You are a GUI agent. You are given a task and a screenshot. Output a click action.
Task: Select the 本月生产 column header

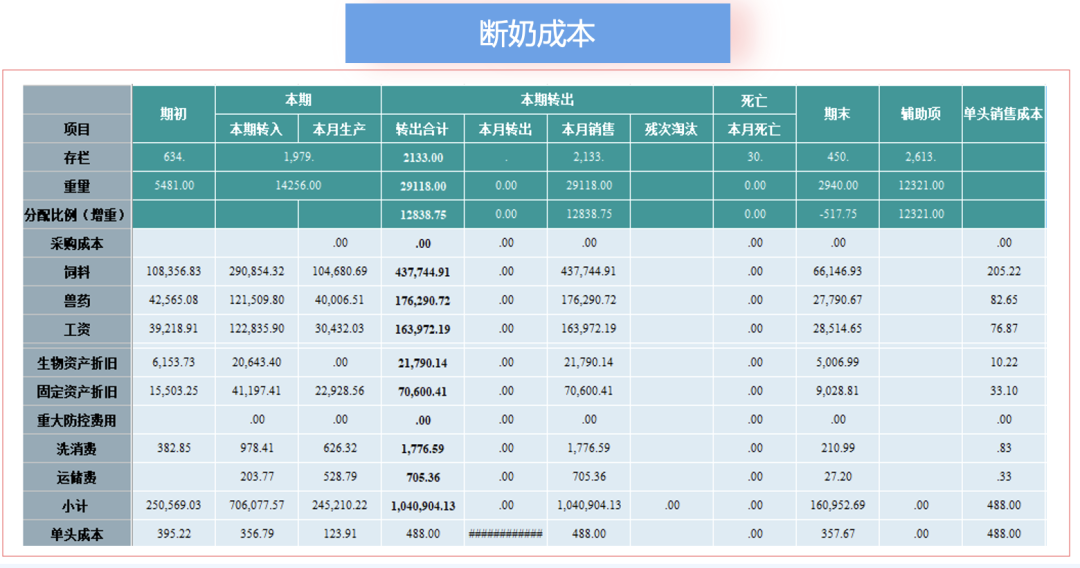click(339, 129)
